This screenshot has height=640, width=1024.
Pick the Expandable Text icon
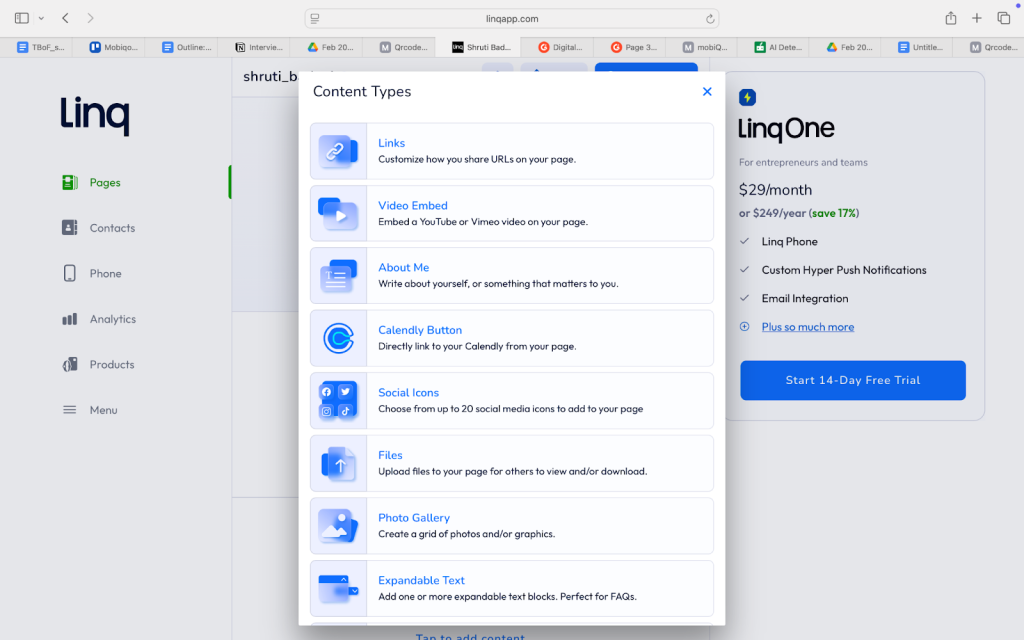pos(338,588)
